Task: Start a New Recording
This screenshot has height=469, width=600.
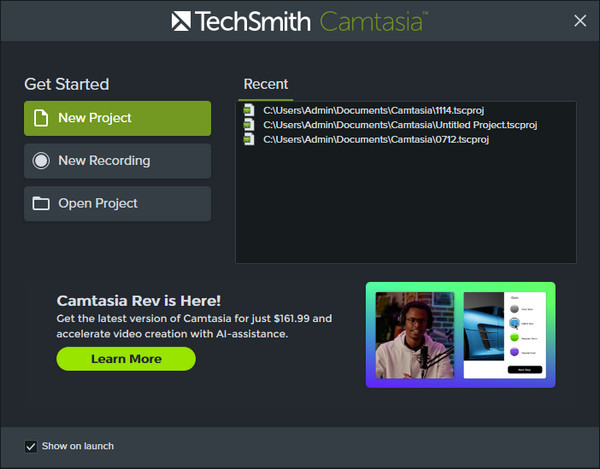Action: pyautogui.click(x=117, y=161)
